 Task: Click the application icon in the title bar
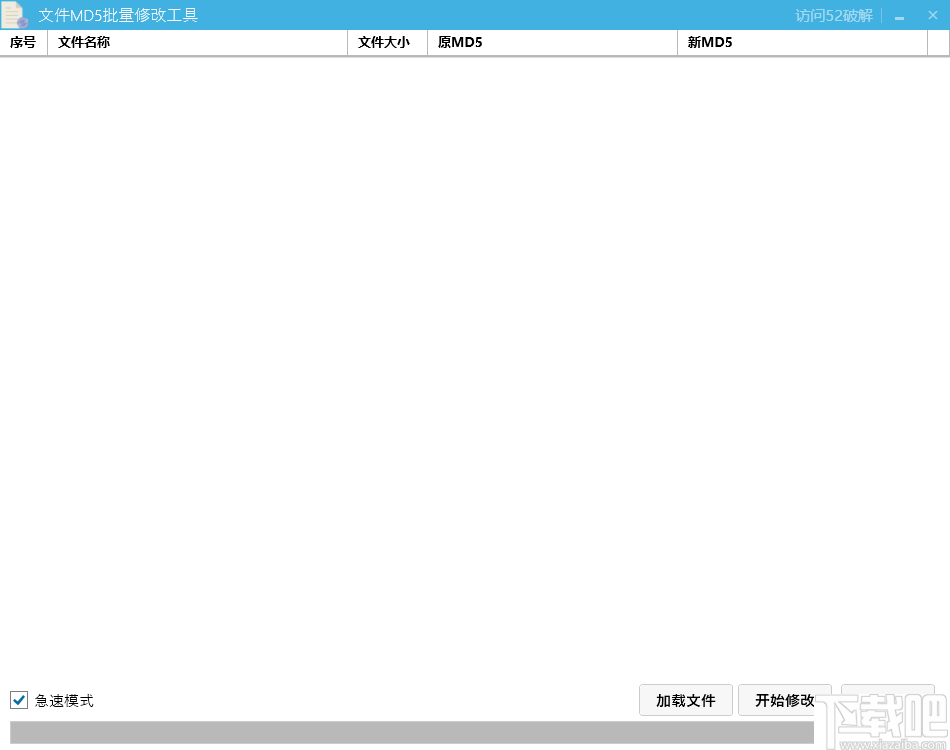coord(14,15)
